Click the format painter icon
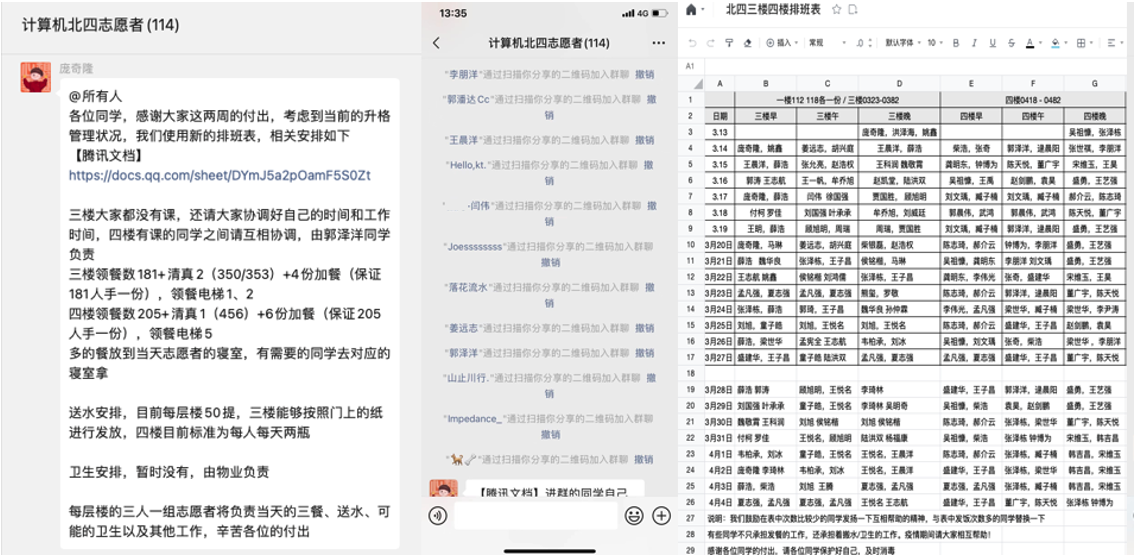 (730, 43)
